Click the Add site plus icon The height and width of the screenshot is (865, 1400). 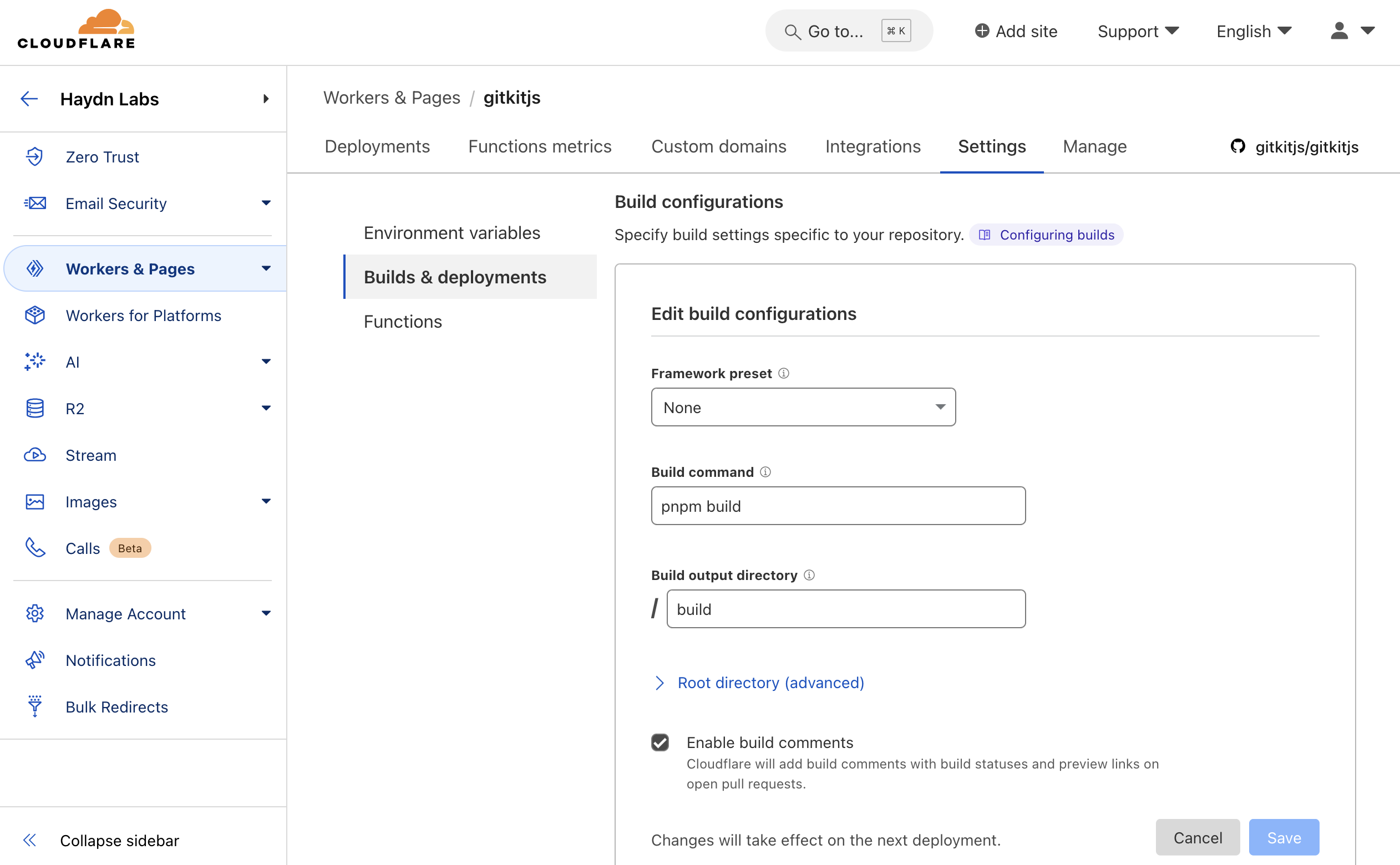click(x=982, y=30)
